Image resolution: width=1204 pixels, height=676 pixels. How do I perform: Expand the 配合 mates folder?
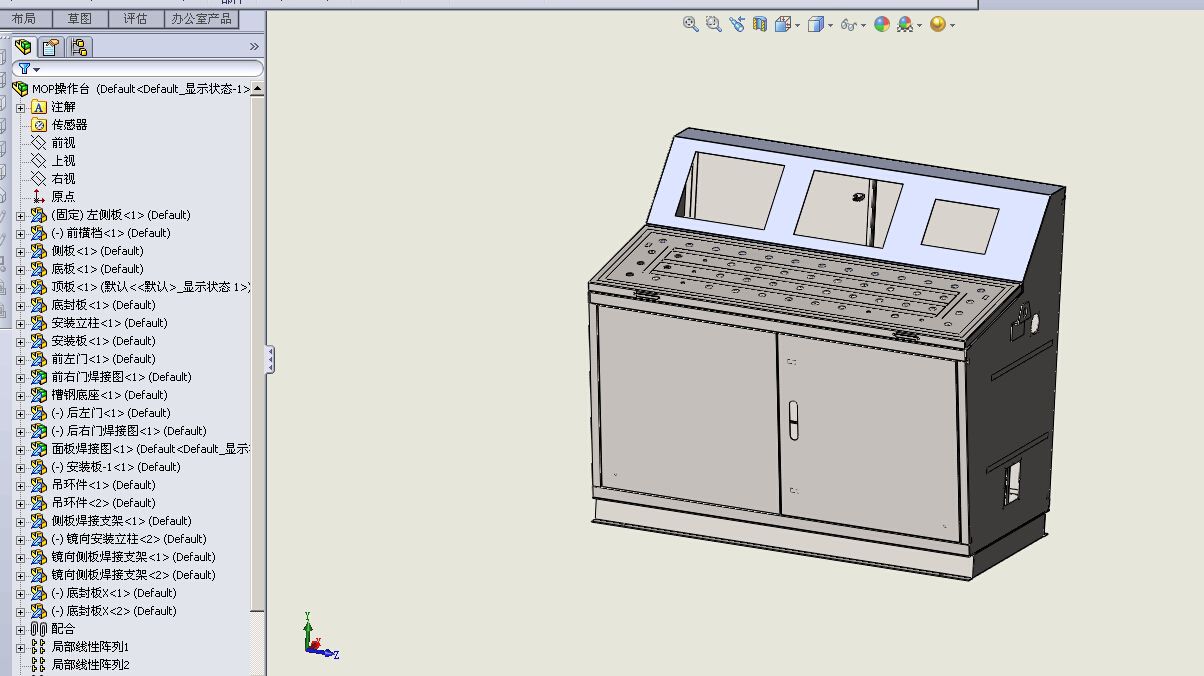pyautogui.click(x=20, y=630)
